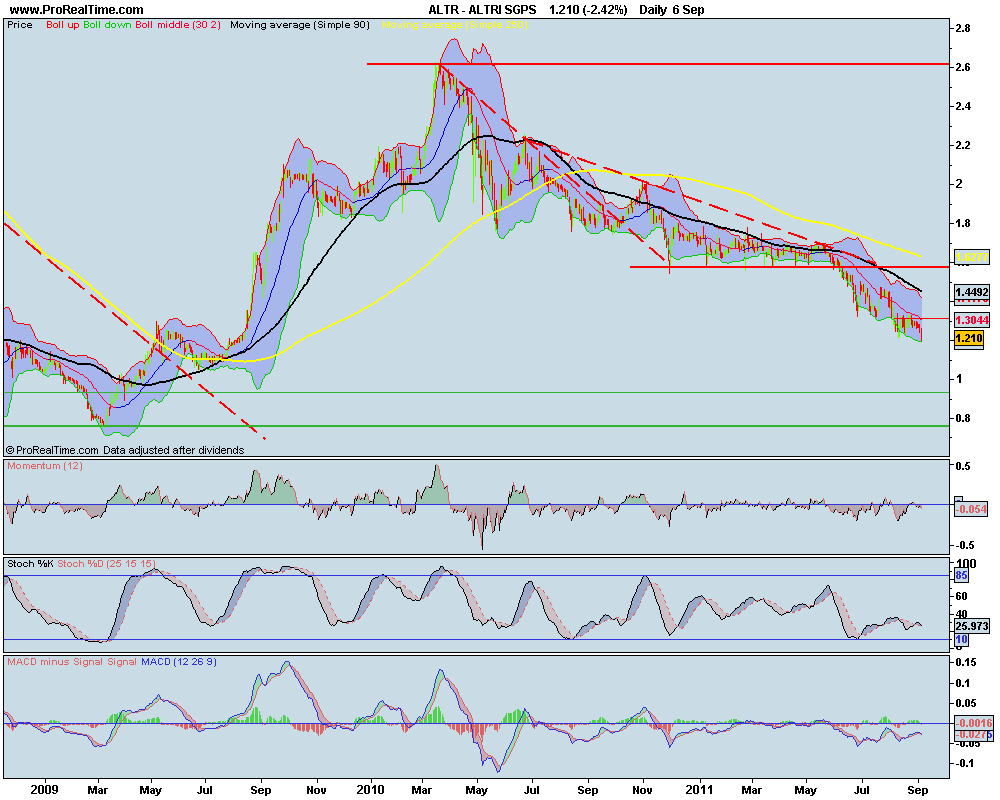
Task: Click the 2.8 price axis label
Action: point(963,28)
